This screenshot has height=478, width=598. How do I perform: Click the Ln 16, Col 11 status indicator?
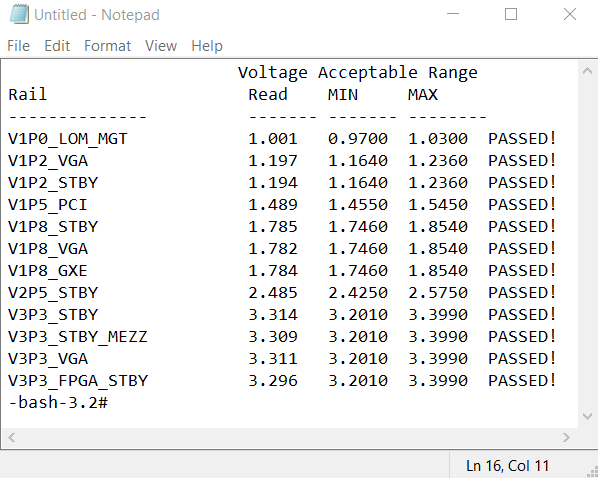(x=507, y=466)
